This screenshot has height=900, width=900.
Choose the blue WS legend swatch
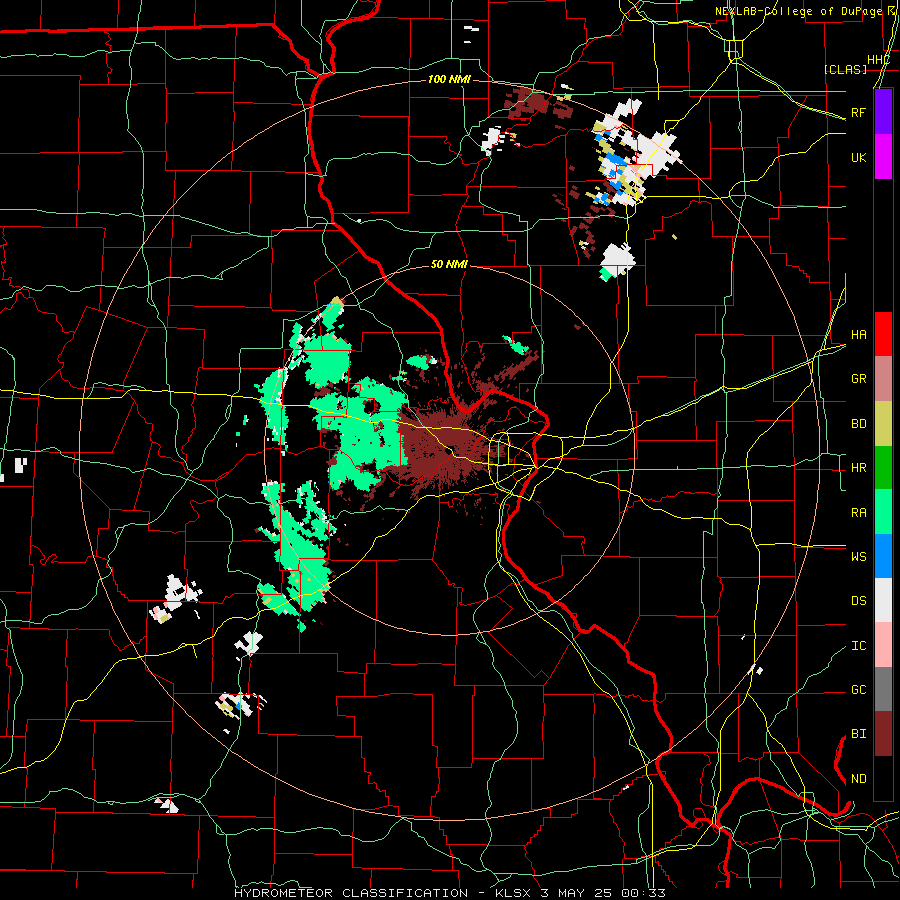[883, 556]
